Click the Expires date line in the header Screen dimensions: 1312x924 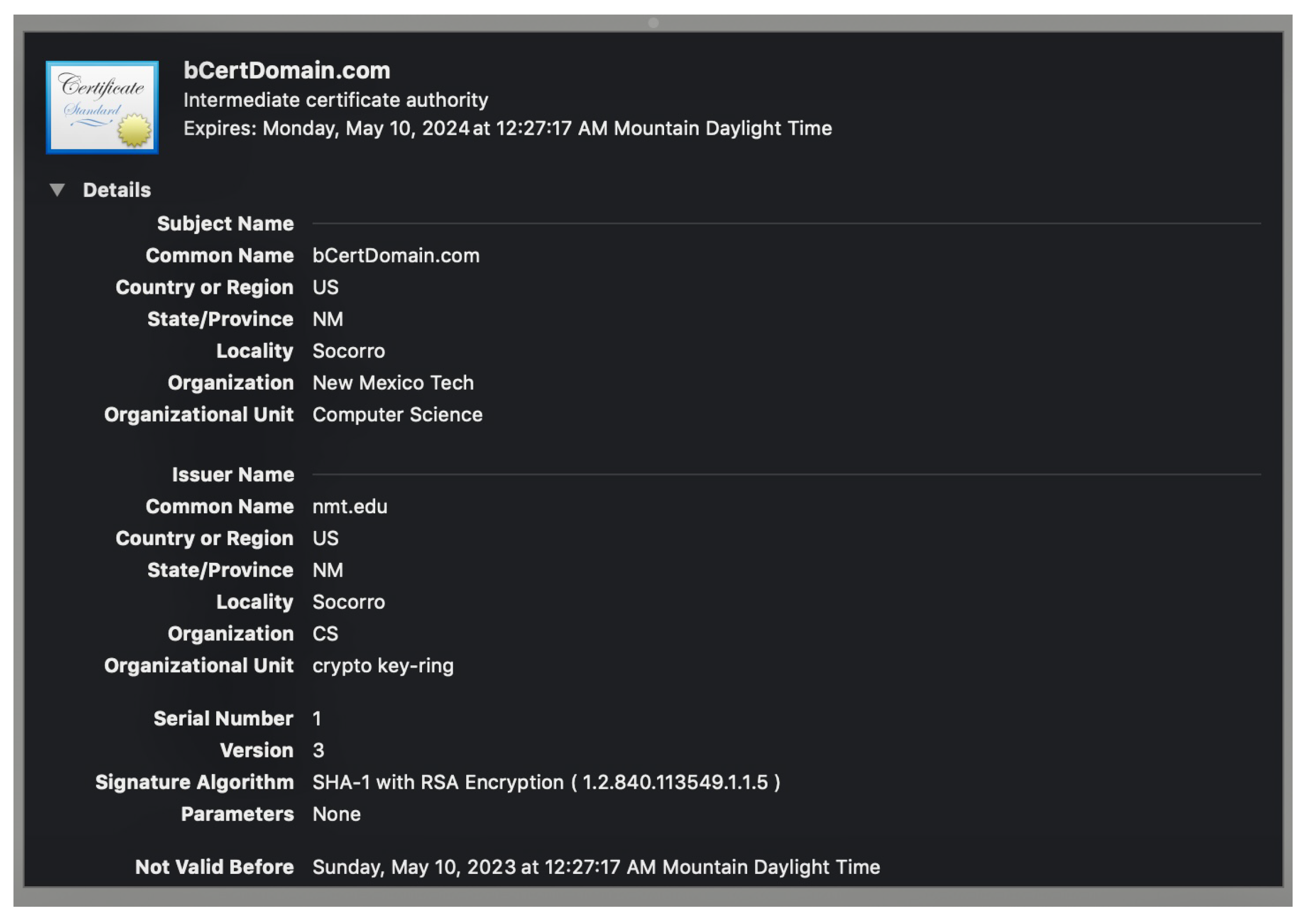point(507,128)
